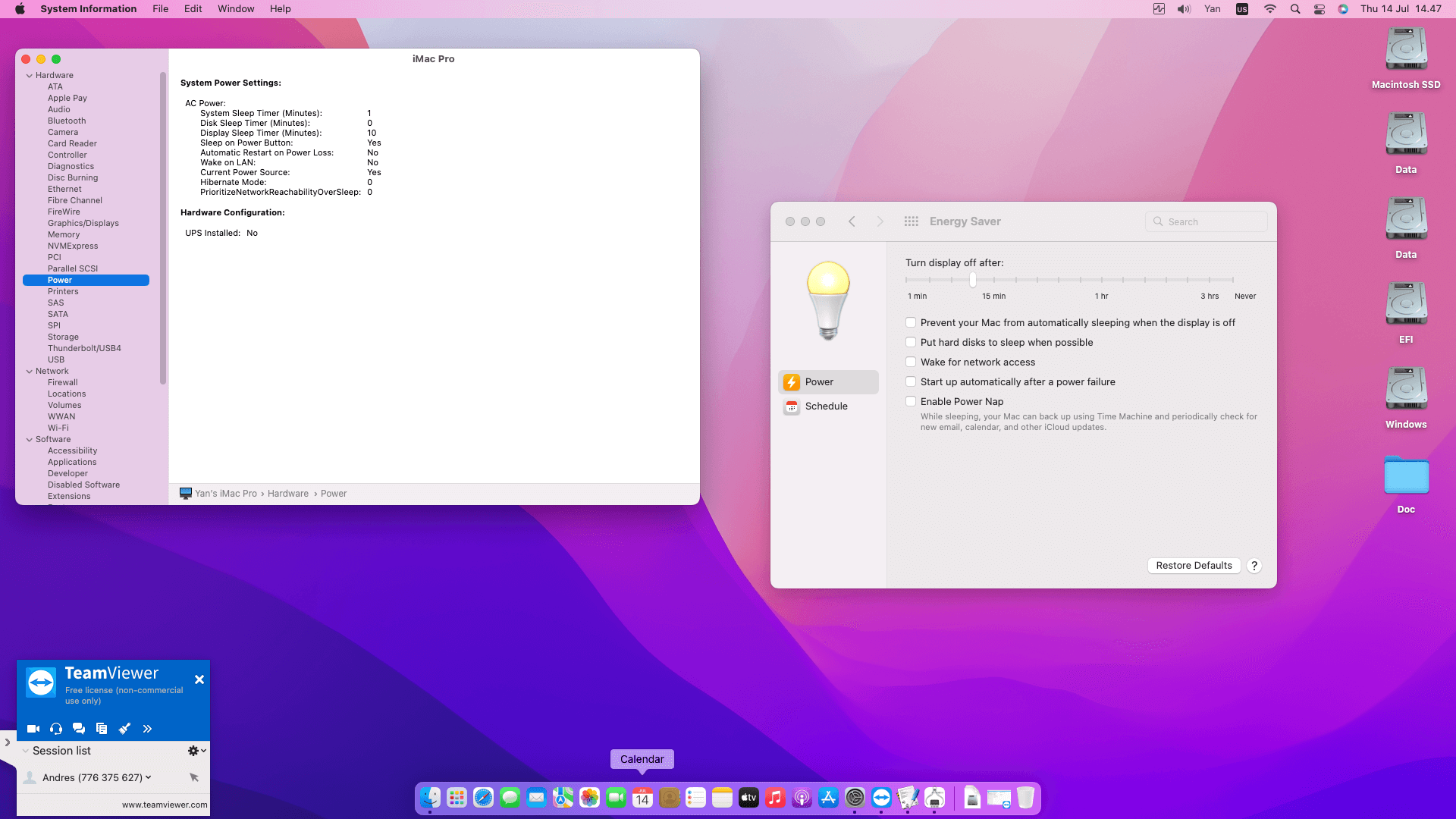
Task: Open App Store from the Dock
Action: [828, 798]
